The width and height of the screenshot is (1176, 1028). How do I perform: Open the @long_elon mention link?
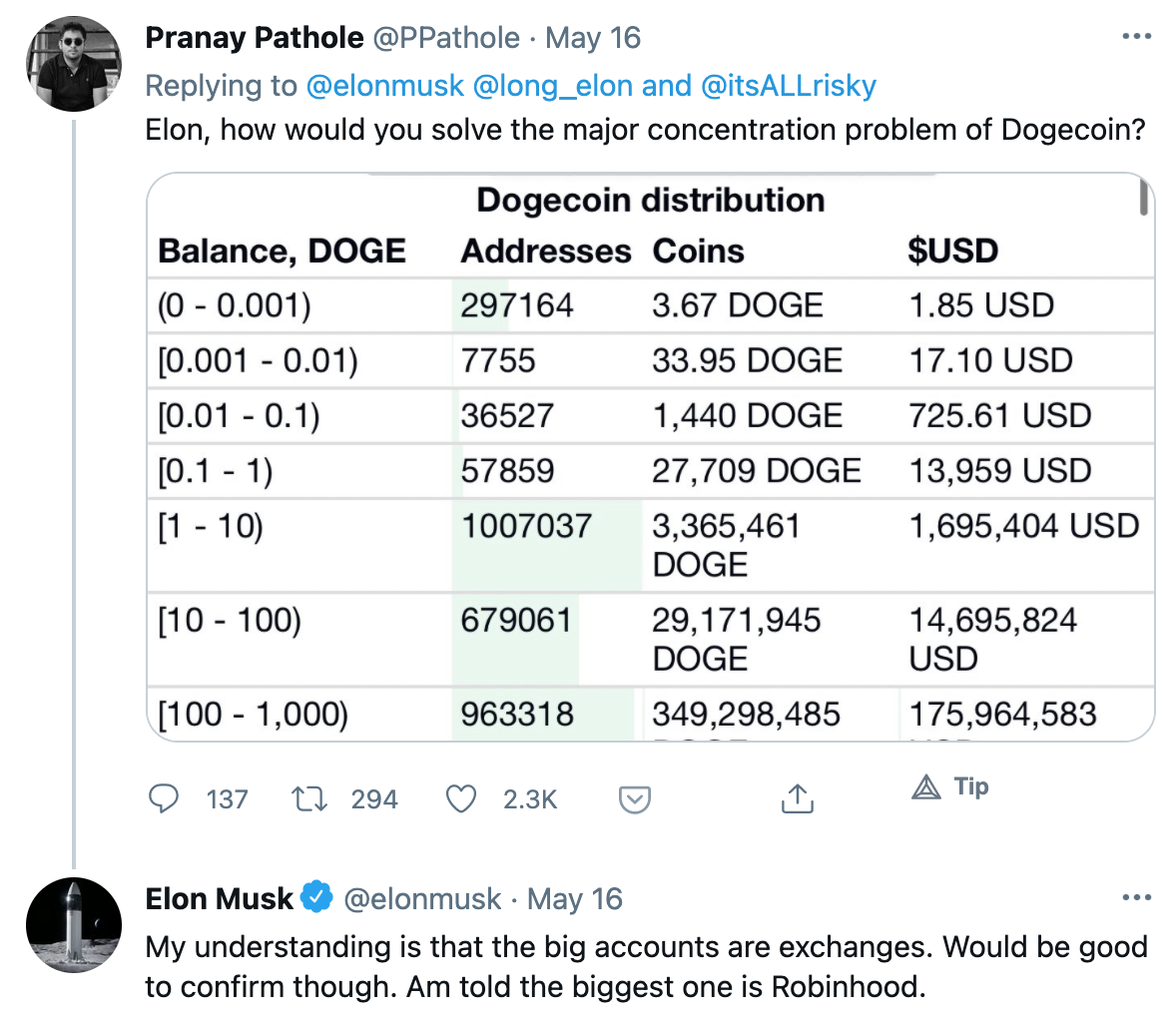tap(552, 86)
